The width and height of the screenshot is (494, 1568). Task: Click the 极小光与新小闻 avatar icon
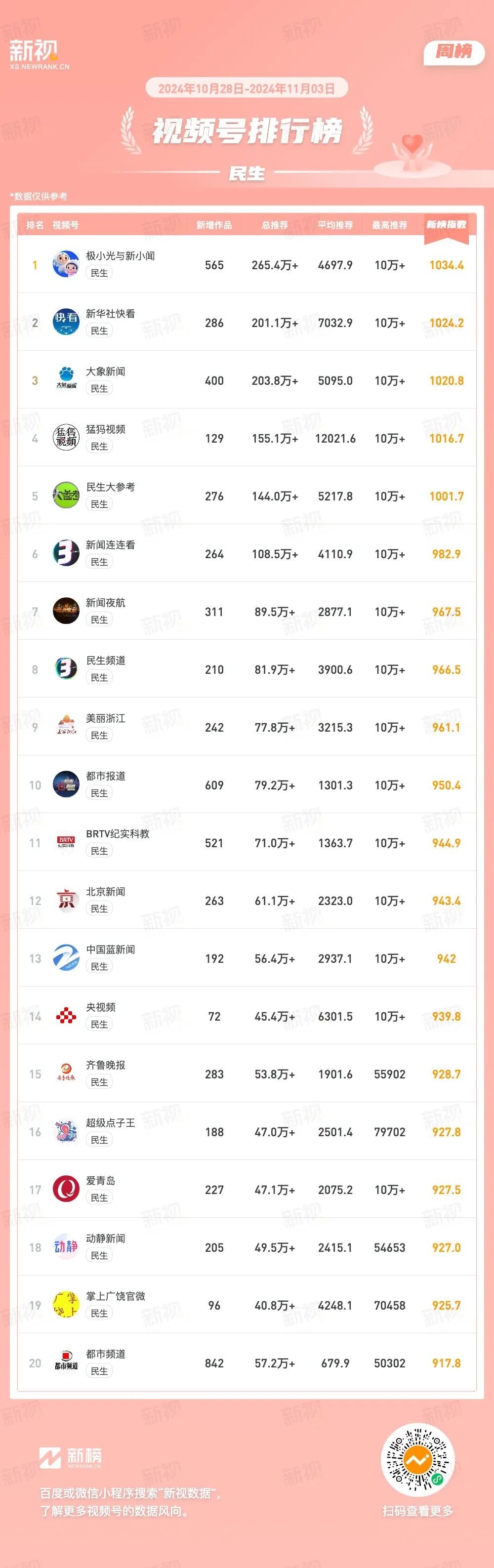click(x=66, y=264)
